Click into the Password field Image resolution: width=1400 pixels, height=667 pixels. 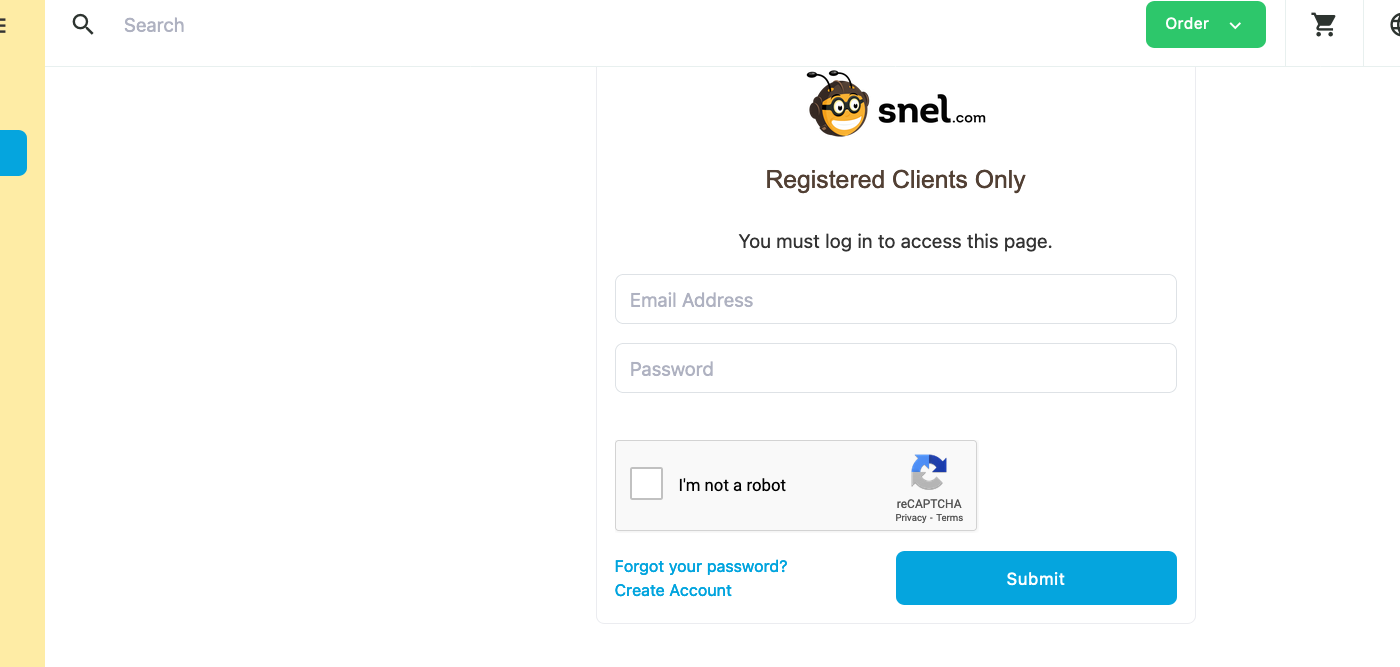(895, 368)
